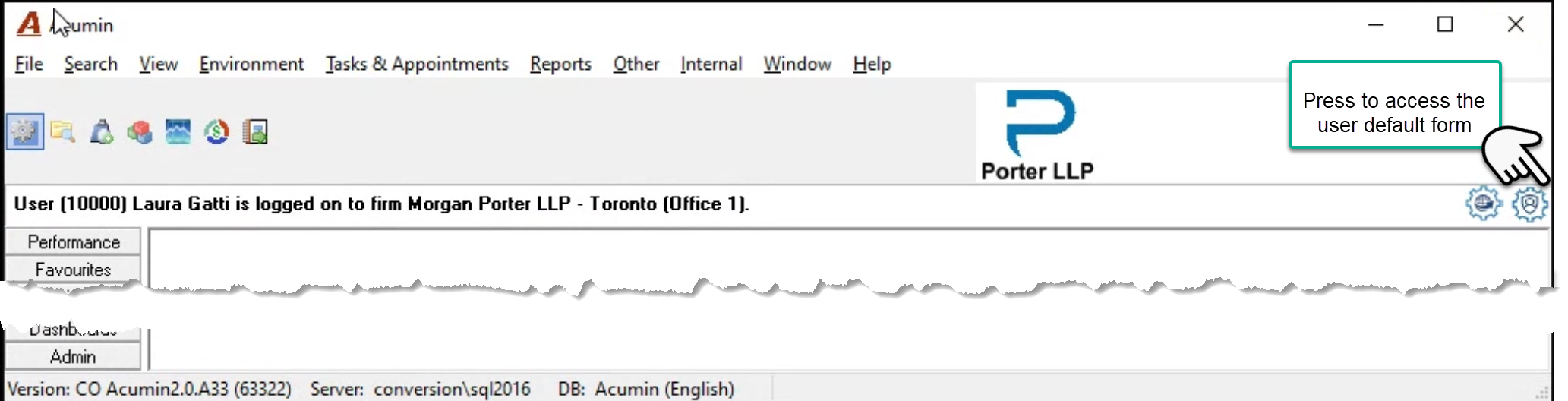Open the File menu
Viewport: 1568px width, 401px height.
click(x=29, y=65)
